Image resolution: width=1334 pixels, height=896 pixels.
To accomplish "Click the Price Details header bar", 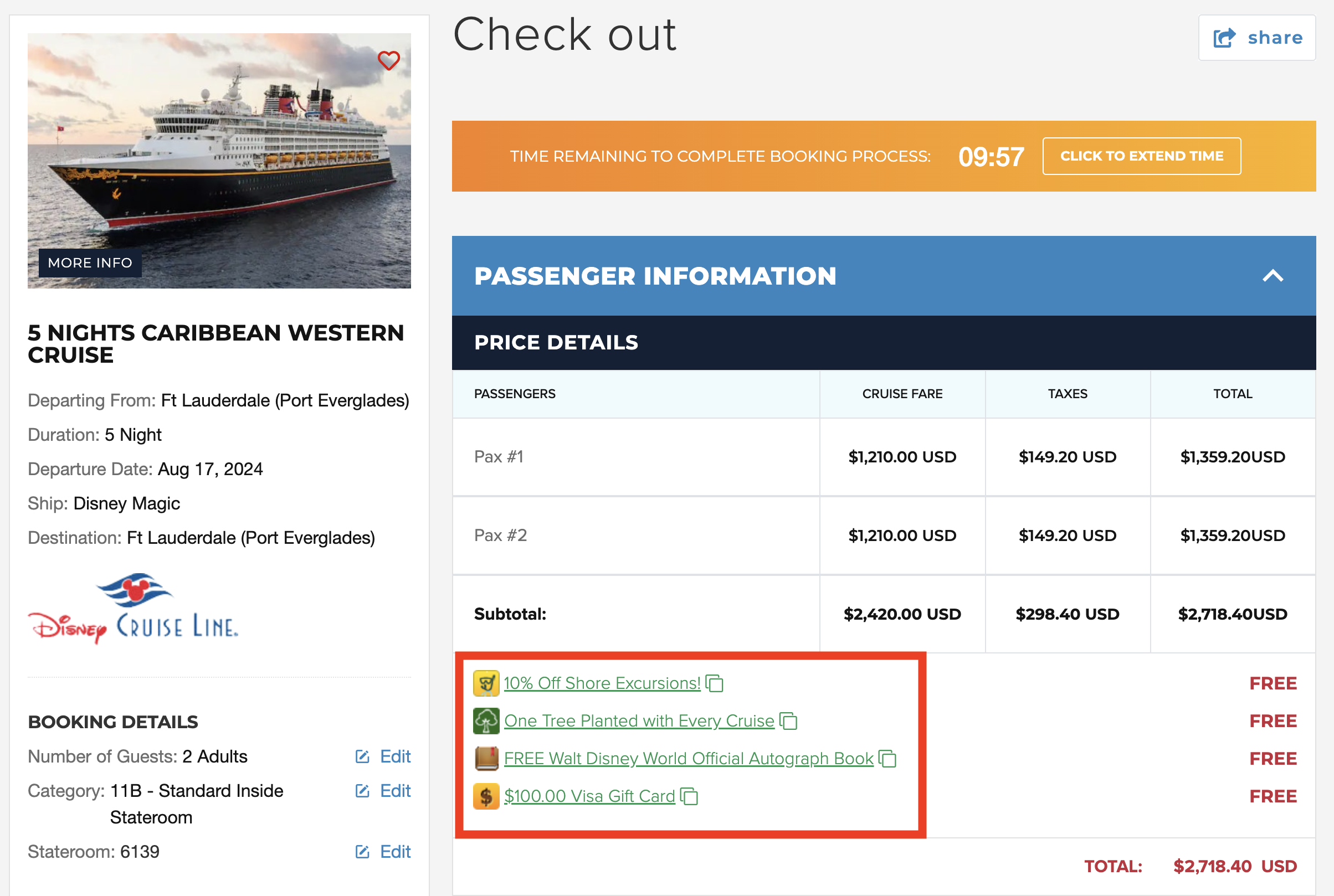I will [x=884, y=343].
